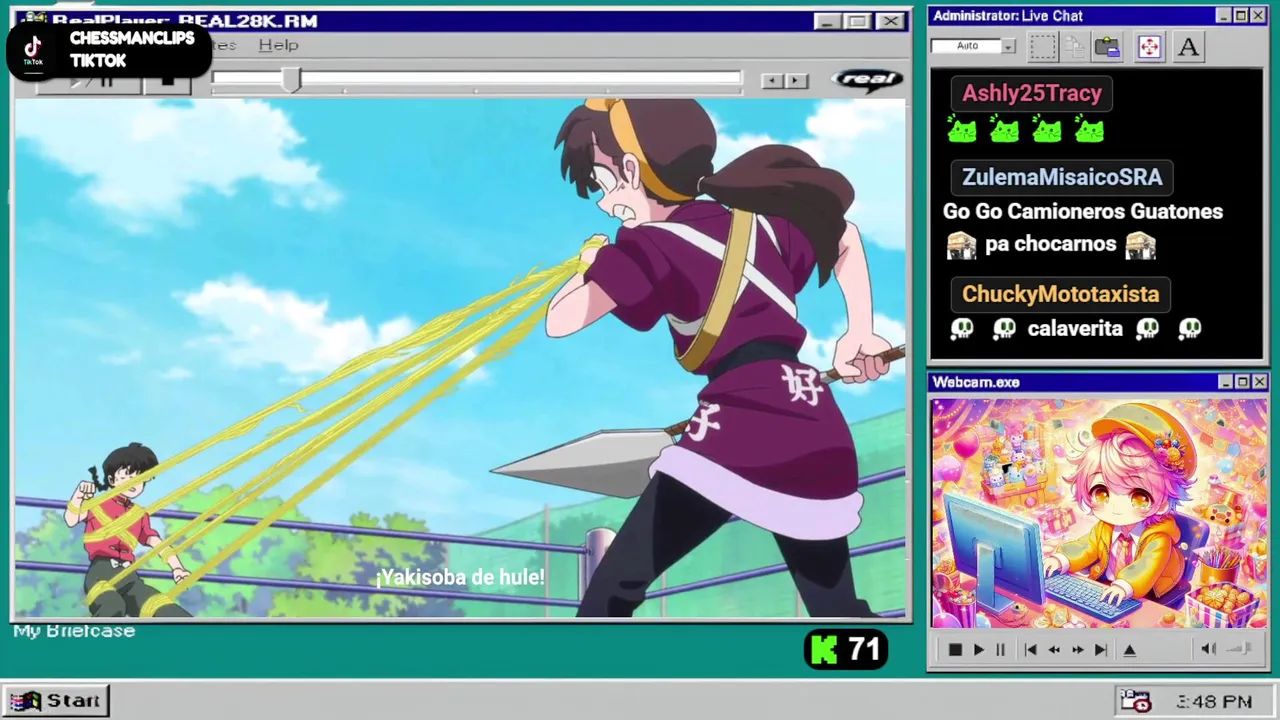Click username ChuckyMototaxista in chat
Viewport: 1280px width, 720px height.
pyautogui.click(x=1060, y=294)
